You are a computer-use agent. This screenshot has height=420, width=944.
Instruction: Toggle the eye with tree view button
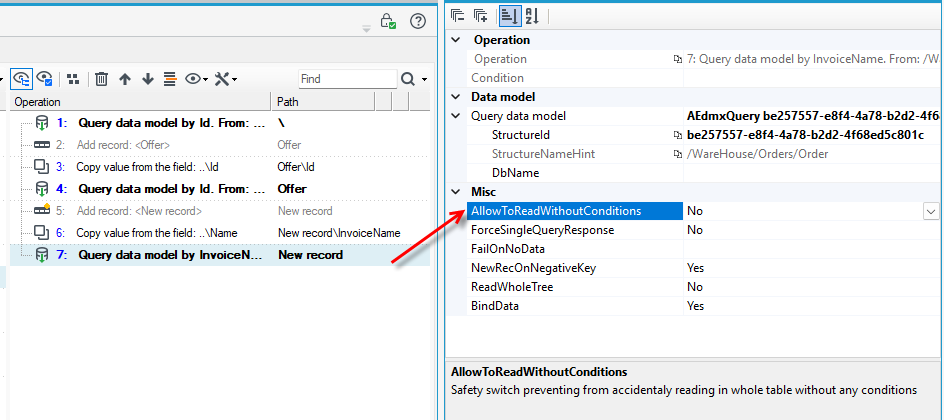click(x=20, y=78)
